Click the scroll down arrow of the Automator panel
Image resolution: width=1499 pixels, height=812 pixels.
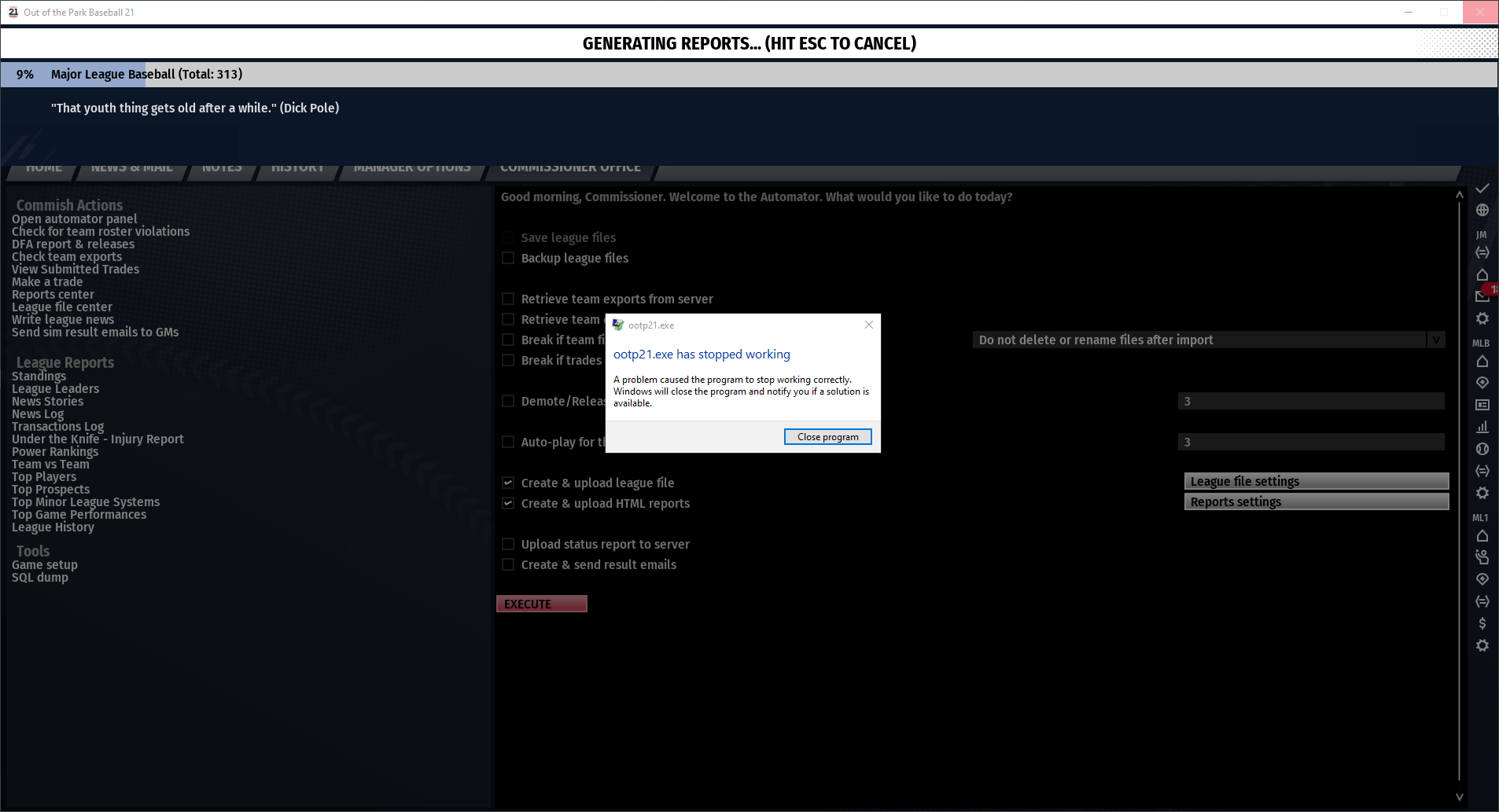tap(1459, 797)
